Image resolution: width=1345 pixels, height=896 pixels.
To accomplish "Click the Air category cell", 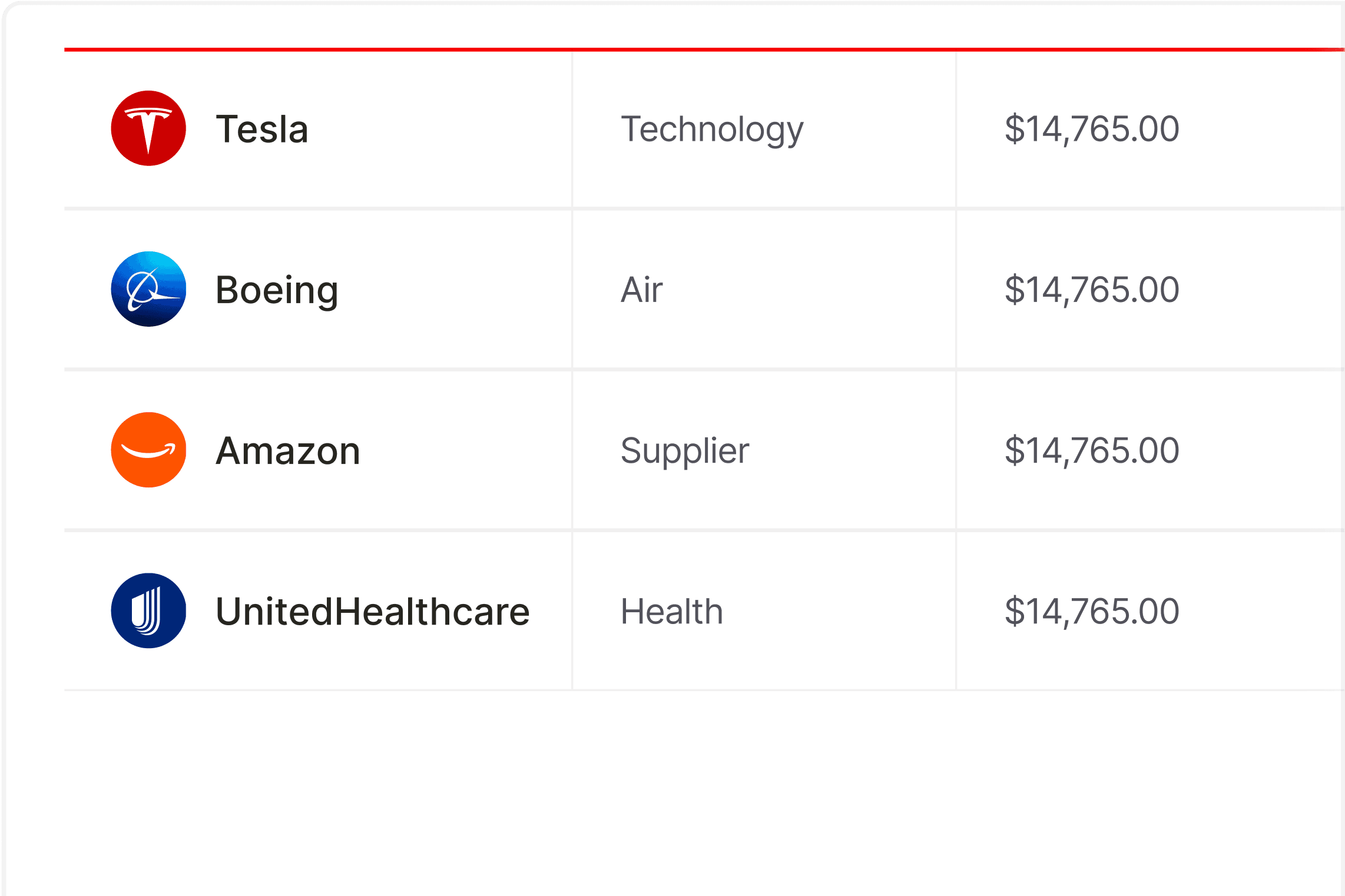I will click(x=642, y=290).
